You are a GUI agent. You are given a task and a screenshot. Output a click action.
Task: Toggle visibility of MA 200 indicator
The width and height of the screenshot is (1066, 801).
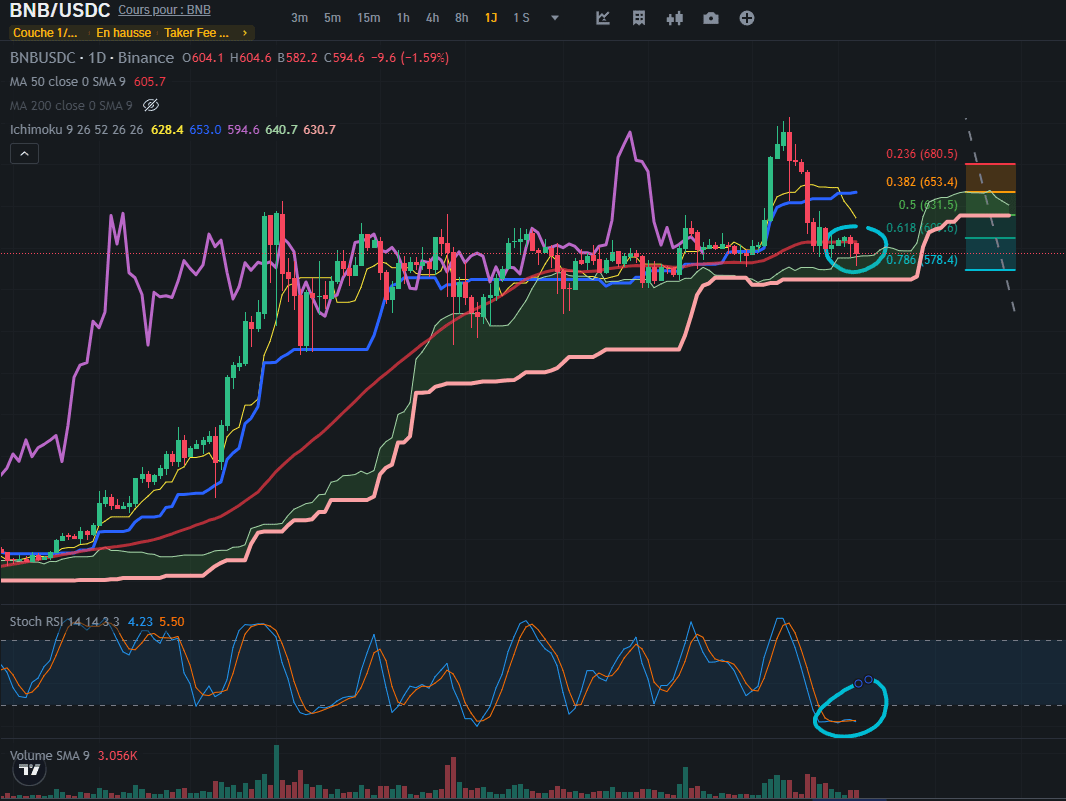coord(151,105)
